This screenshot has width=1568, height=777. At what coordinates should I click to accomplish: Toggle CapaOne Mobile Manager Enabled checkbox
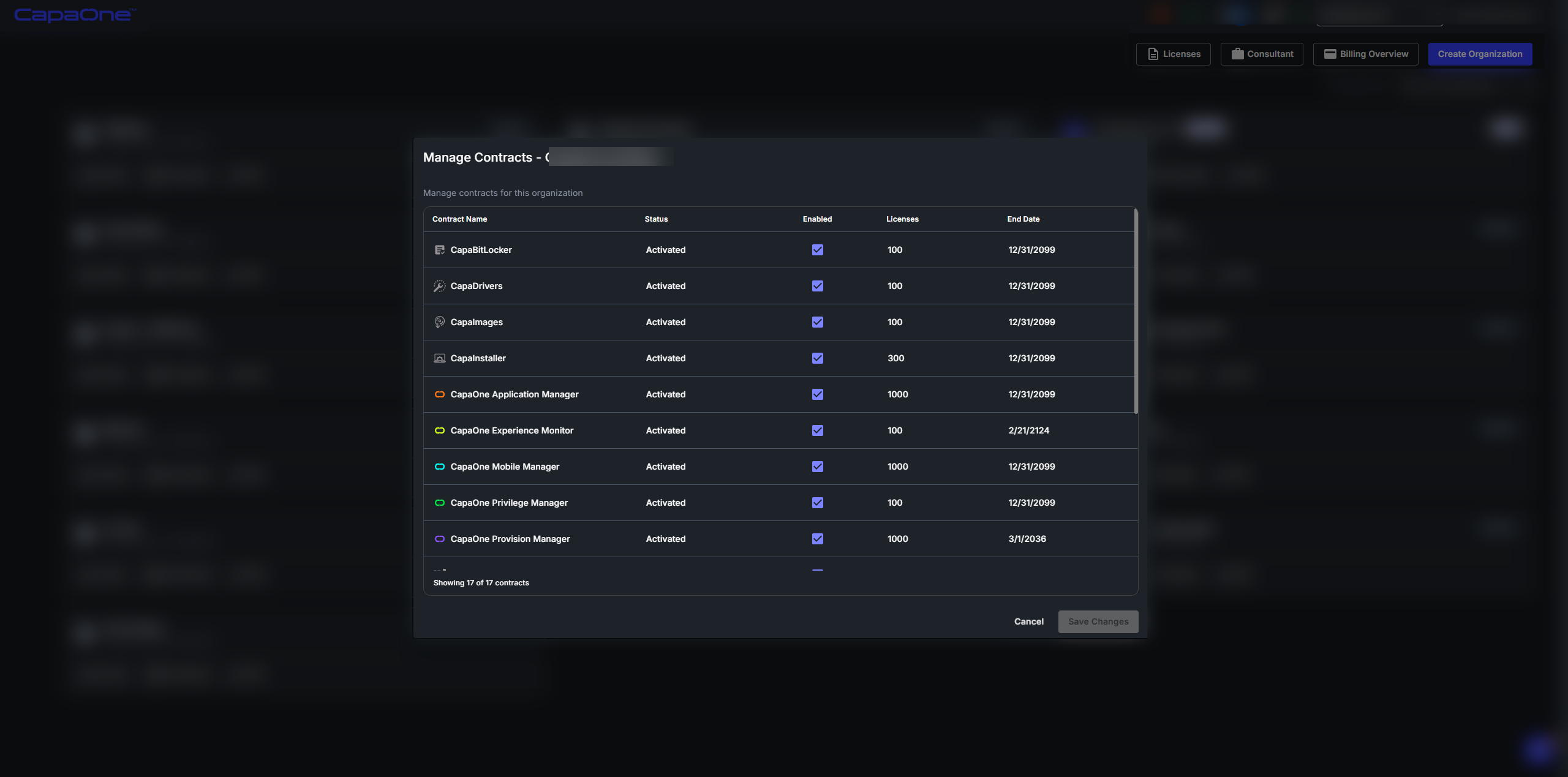(817, 467)
